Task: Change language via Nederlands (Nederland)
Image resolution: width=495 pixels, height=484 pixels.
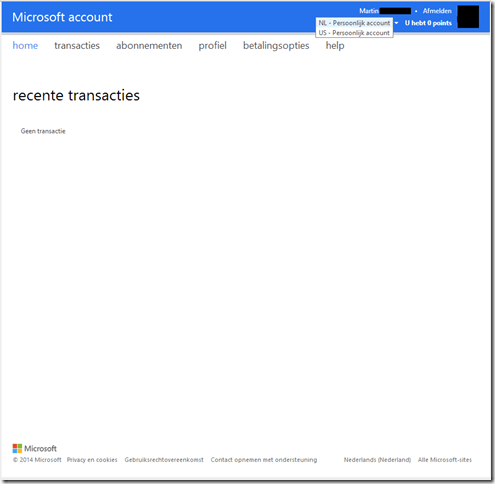Action: point(377,460)
